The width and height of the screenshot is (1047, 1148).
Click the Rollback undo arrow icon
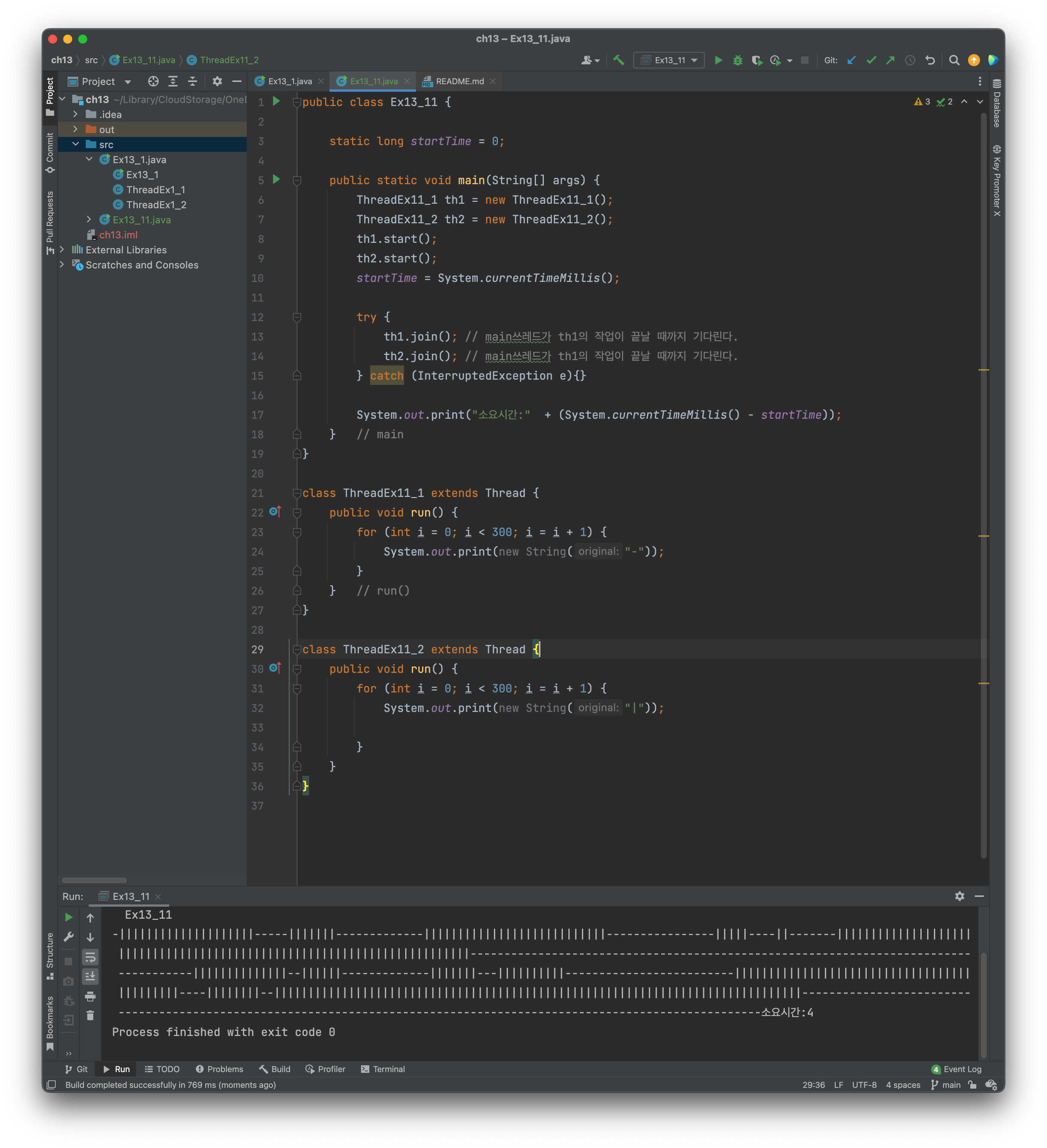click(x=930, y=60)
